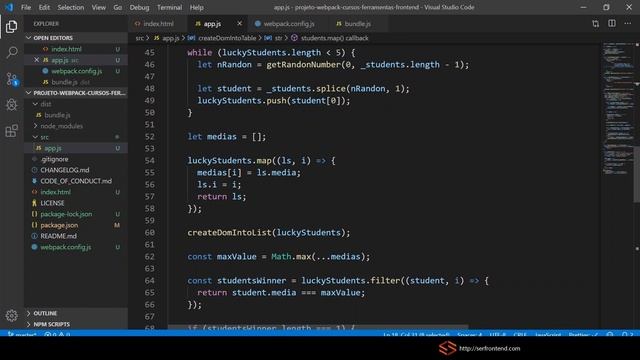The width and height of the screenshot is (640, 360).
Task: Switch to the webpack.config.js tab
Action: click(288, 24)
